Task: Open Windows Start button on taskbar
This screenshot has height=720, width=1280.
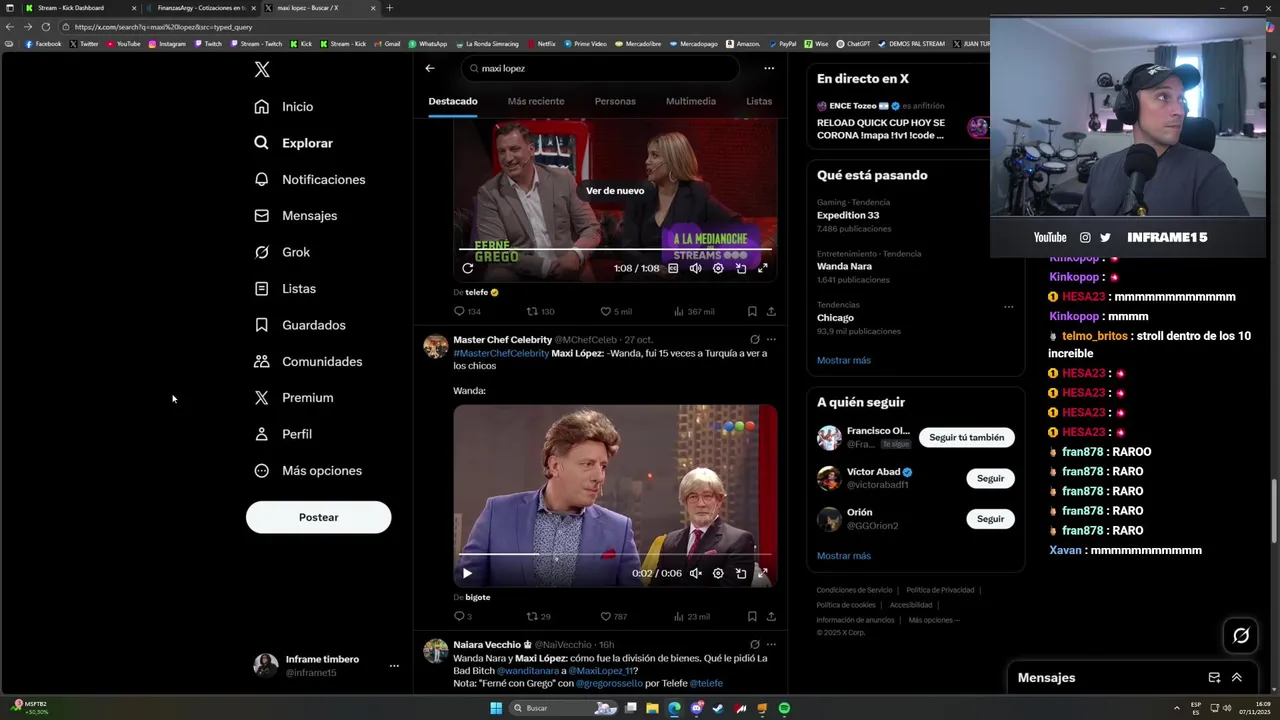Action: click(495, 708)
